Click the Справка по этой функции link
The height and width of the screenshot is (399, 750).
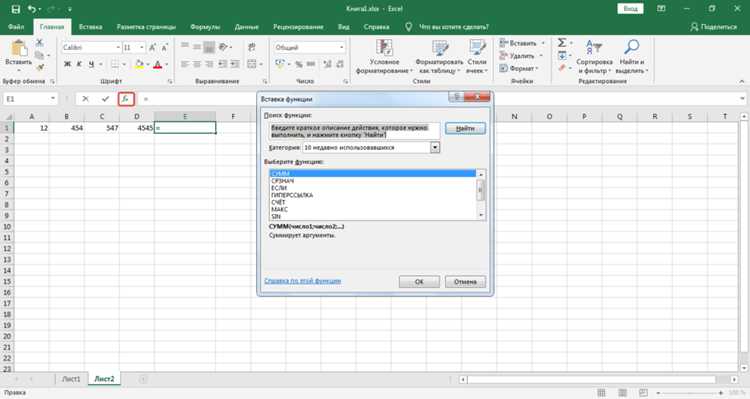pyautogui.click(x=303, y=281)
